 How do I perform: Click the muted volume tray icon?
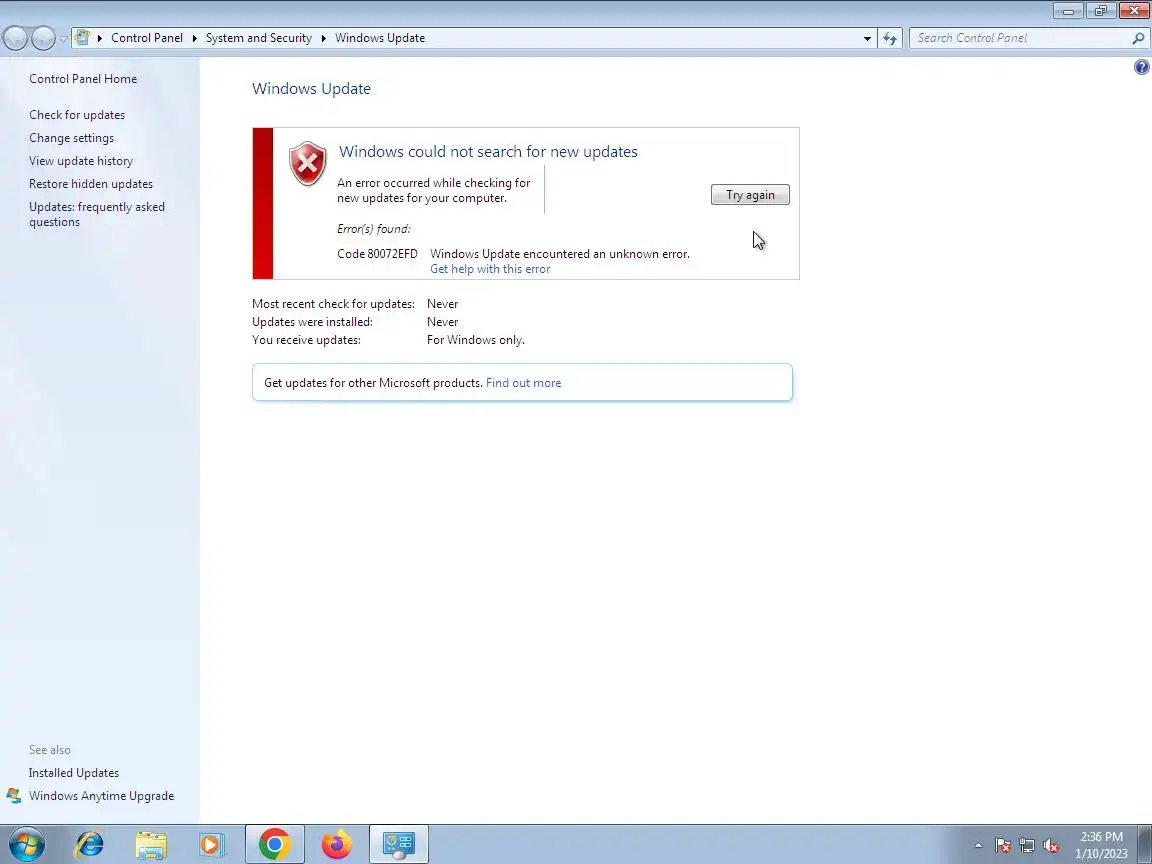pyautogui.click(x=1051, y=846)
